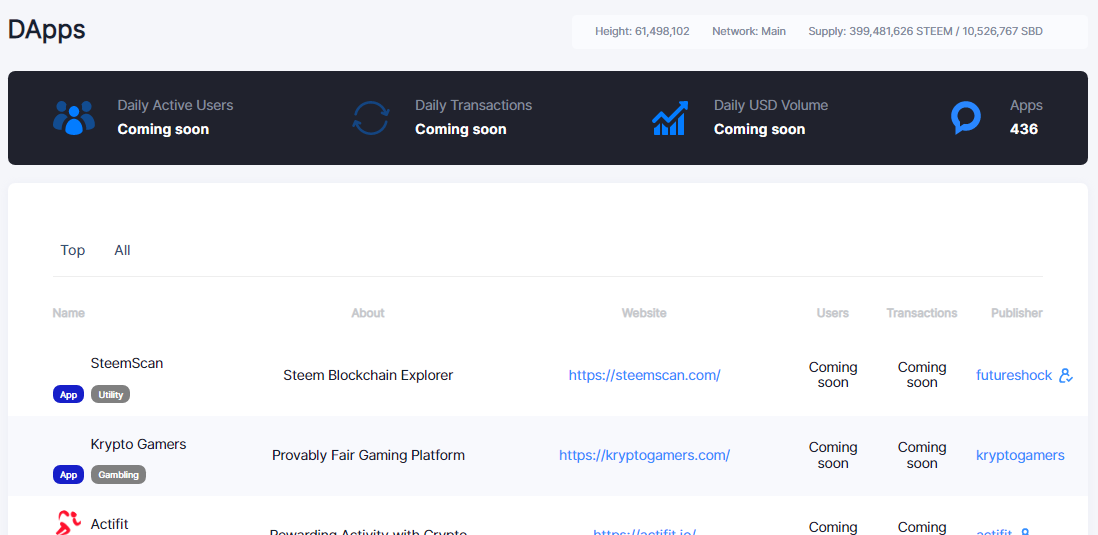Click the Network: Main status text
Screen dimensions: 1098x535
tap(749, 32)
